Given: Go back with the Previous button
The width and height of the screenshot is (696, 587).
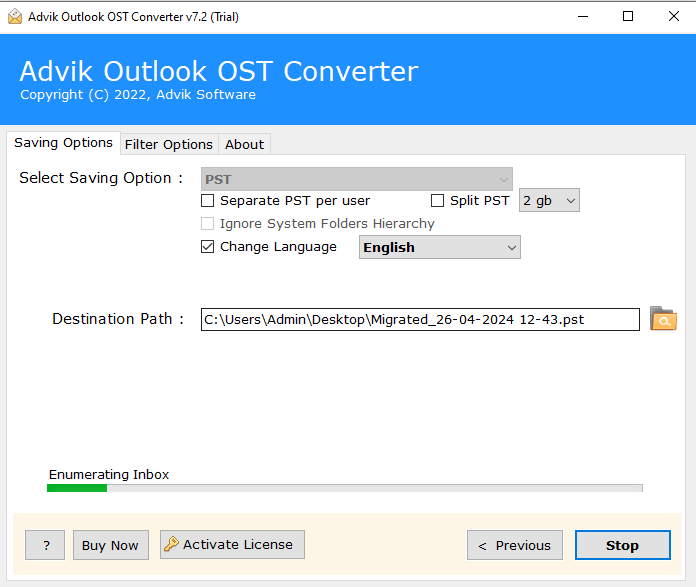Looking at the screenshot, I should tap(515, 545).
